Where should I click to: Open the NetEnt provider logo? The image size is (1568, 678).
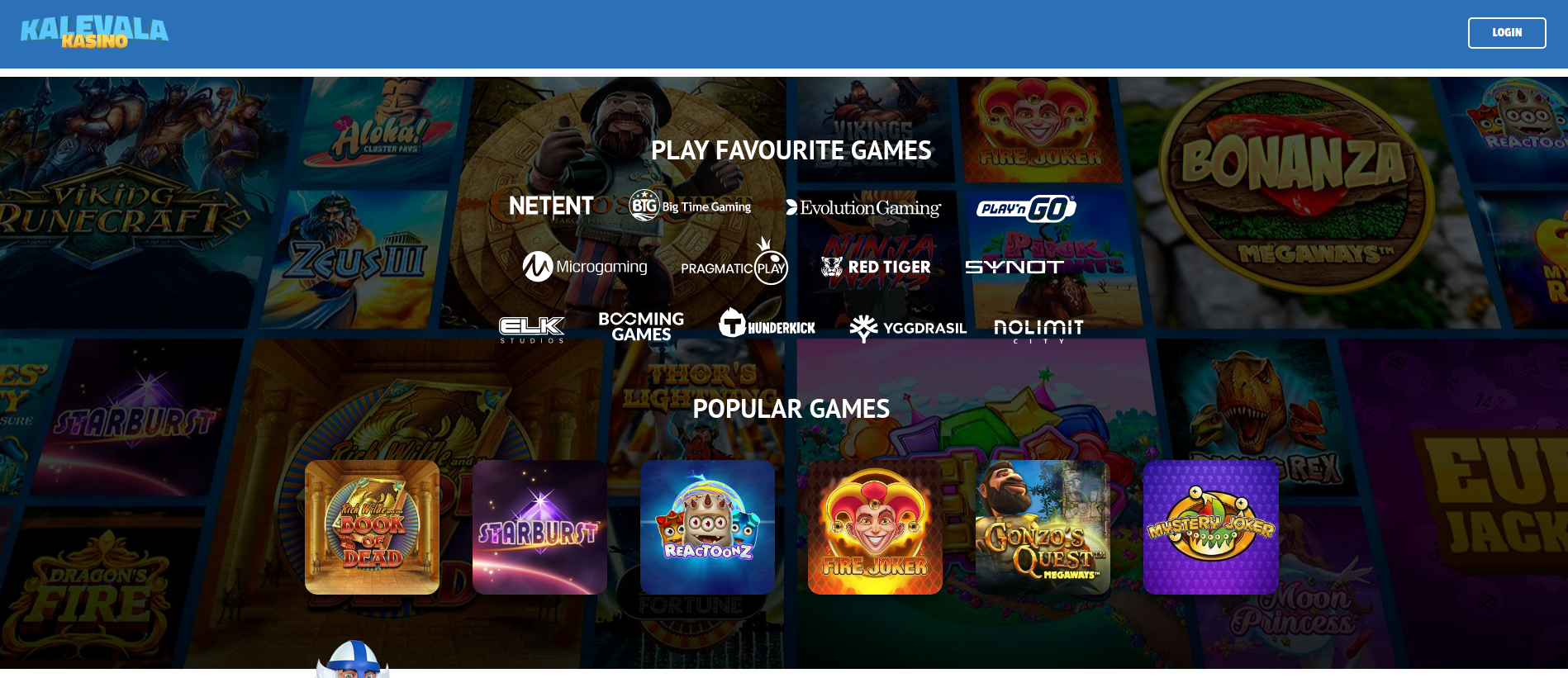point(551,206)
